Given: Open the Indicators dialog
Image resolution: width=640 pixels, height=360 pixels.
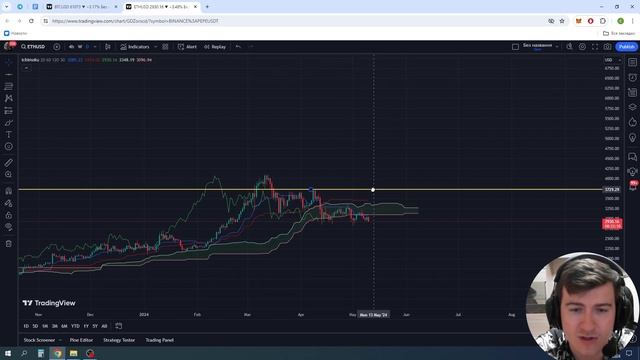Looking at the screenshot, I should coord(135,47).
